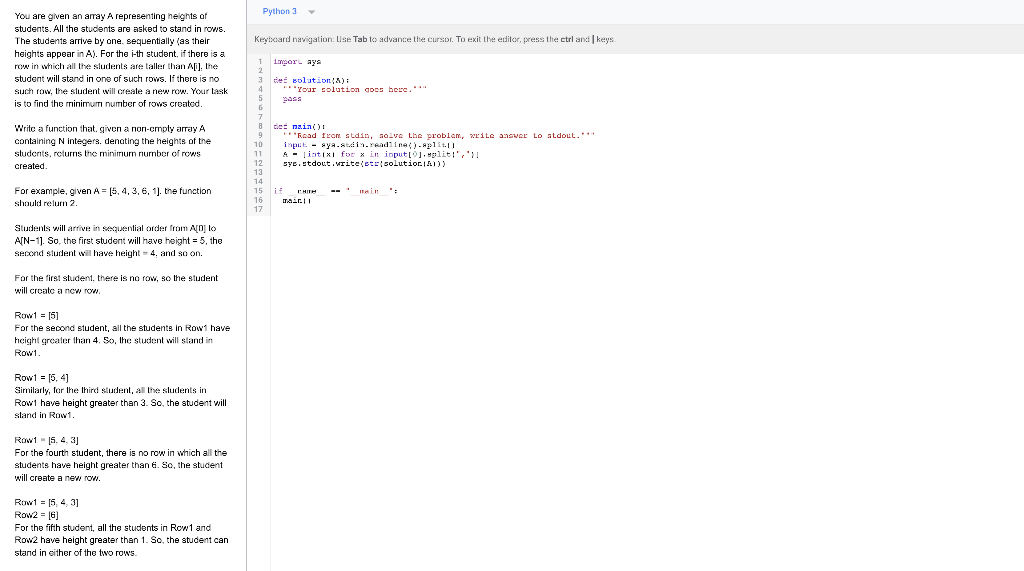
Task: Click the 'Row1 = [5]' text
Action: click(37, 316)
